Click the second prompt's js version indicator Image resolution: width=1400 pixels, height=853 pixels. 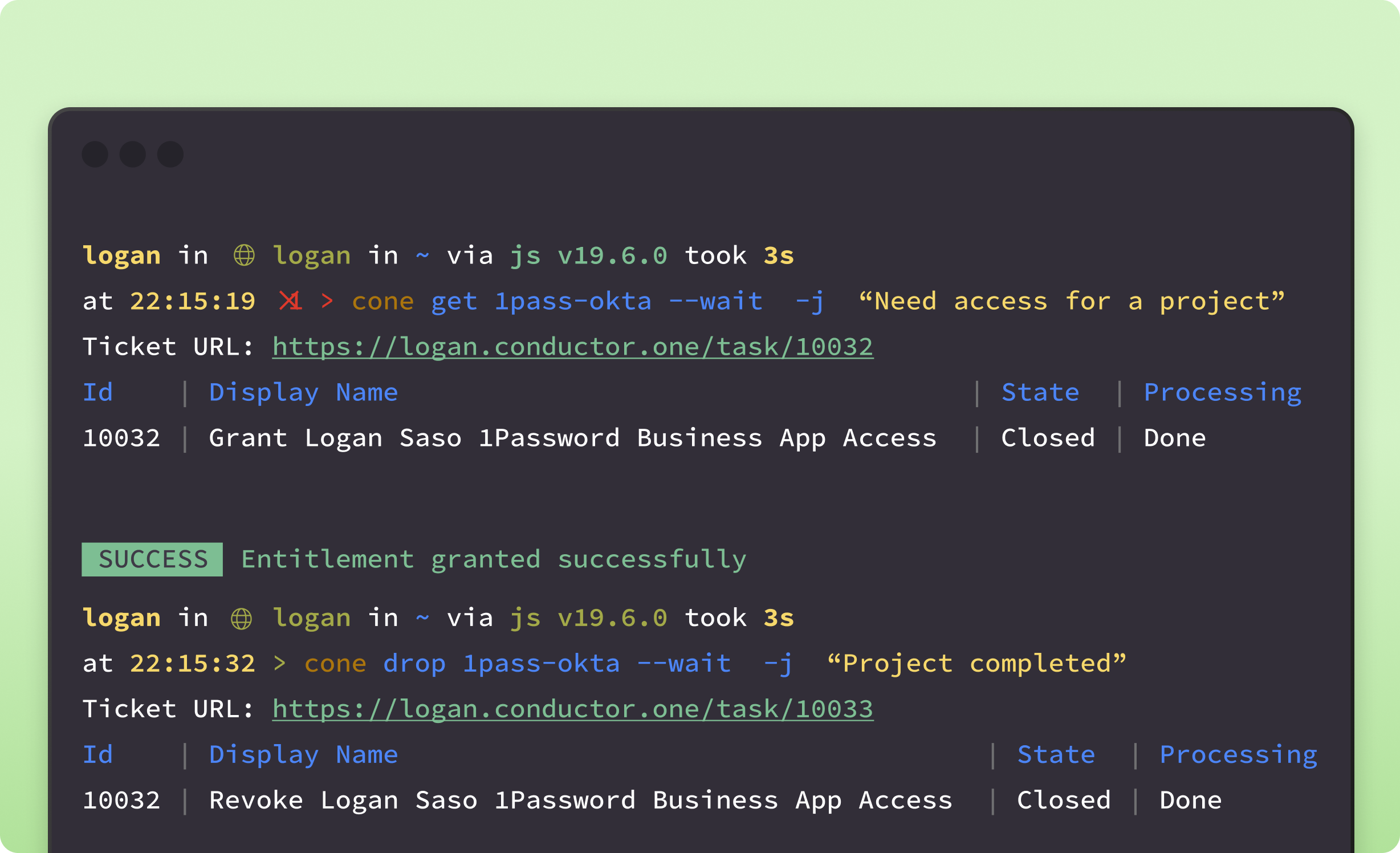[x=588, y=617]
